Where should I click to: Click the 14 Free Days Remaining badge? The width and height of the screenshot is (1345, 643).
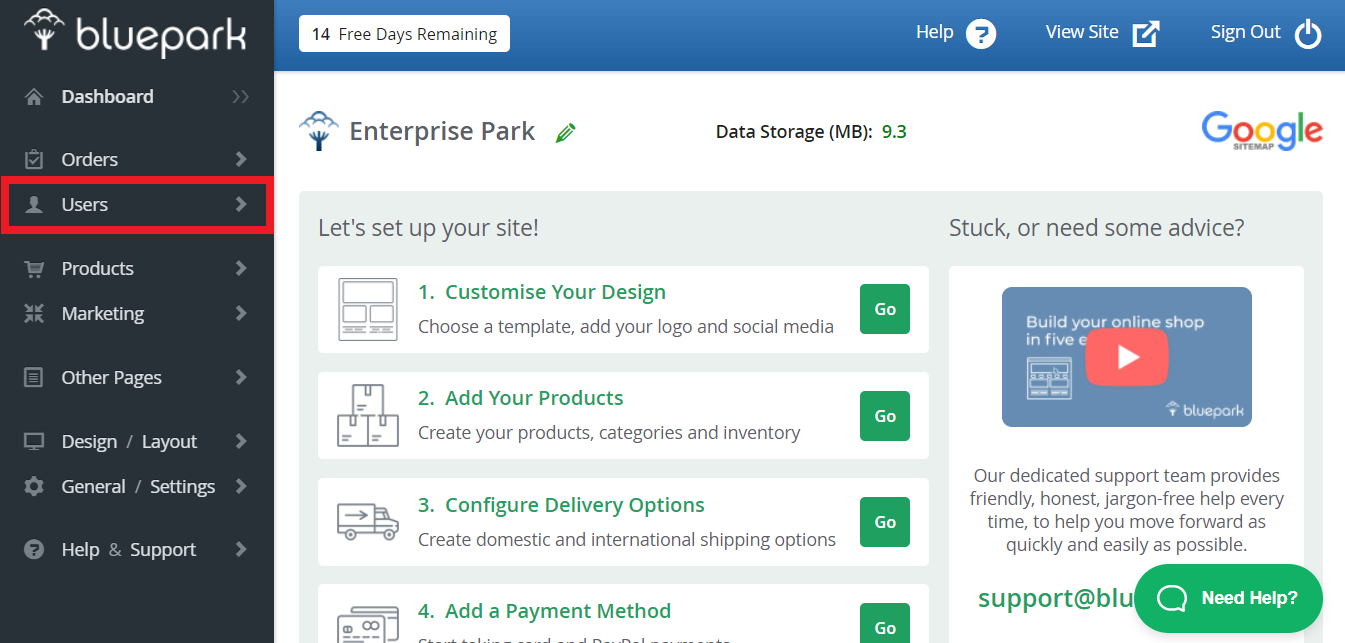coord(404,34)
